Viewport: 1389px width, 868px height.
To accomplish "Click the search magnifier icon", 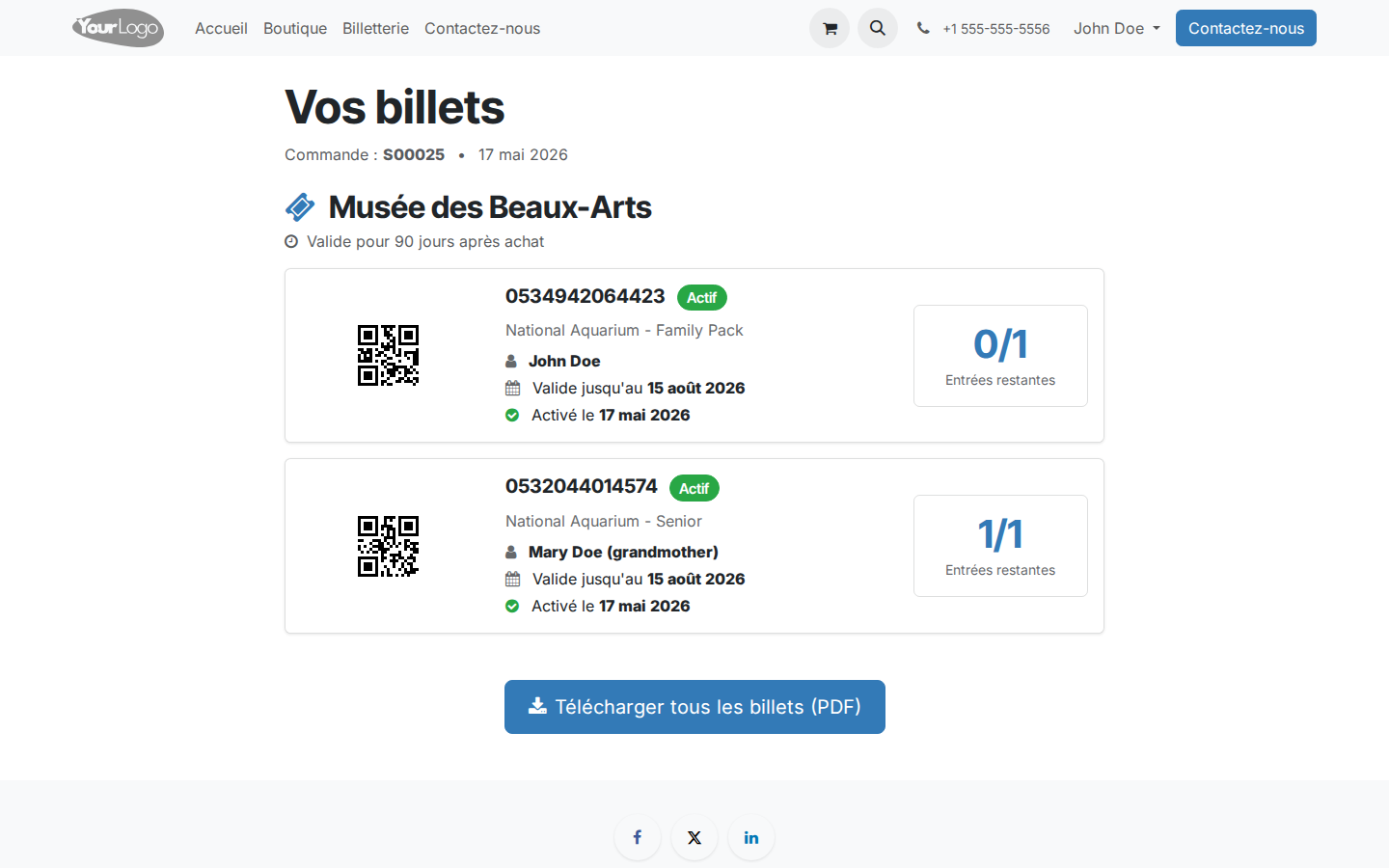I will [878, 28].
